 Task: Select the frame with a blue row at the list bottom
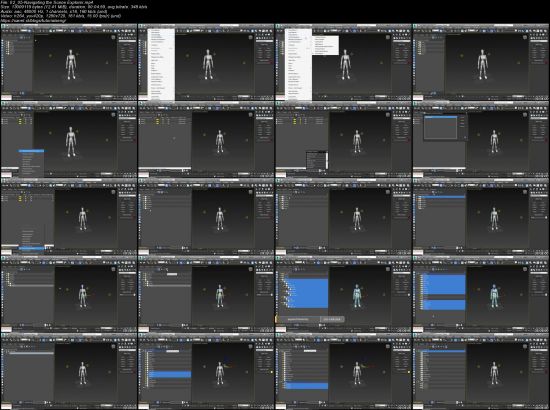[343, 371]
